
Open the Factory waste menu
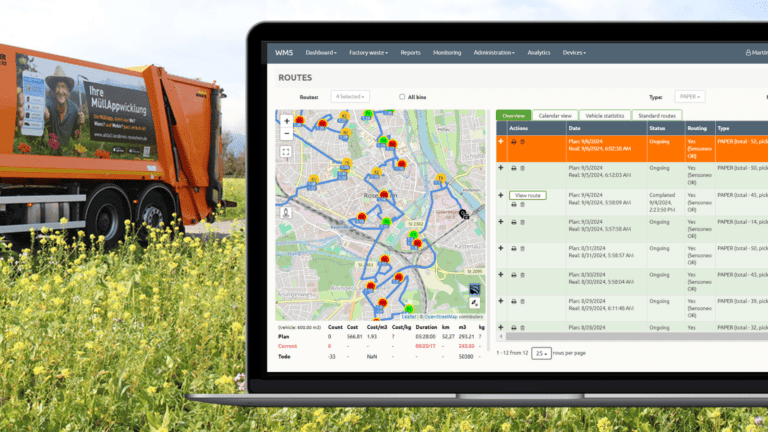[369, 52]
